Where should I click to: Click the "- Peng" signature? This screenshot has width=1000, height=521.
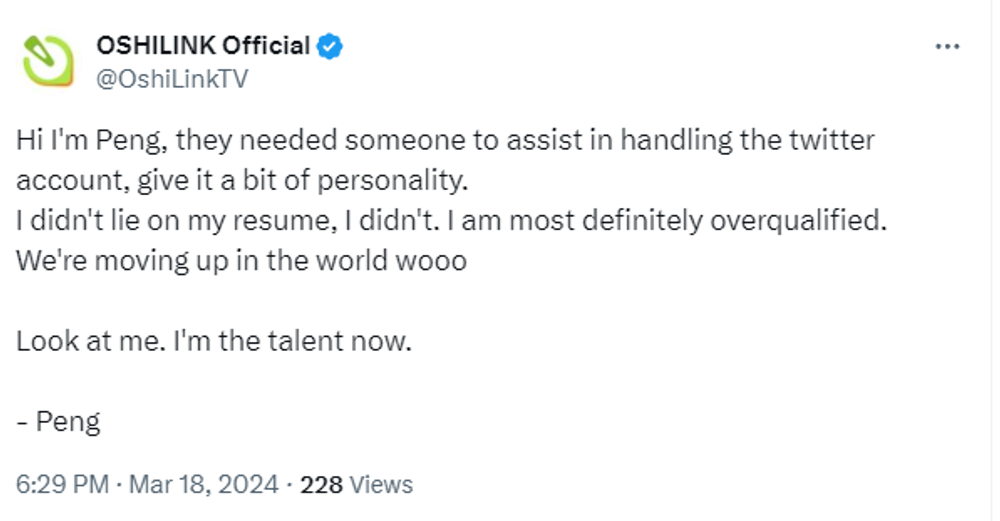[58, 422]
